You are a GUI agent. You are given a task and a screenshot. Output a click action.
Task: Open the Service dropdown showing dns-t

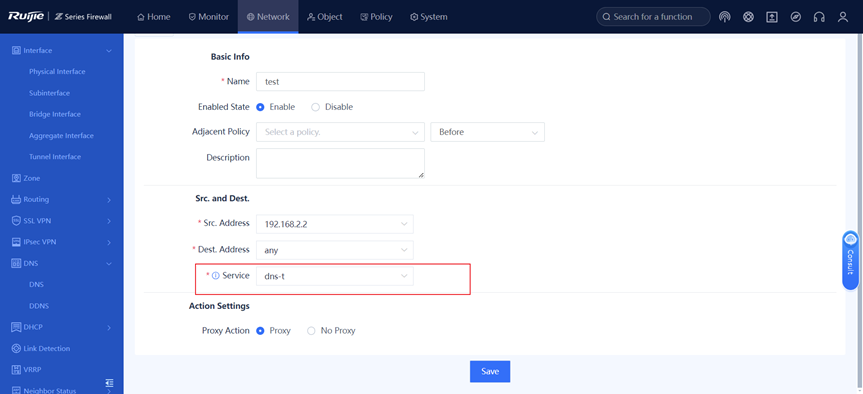335,276
